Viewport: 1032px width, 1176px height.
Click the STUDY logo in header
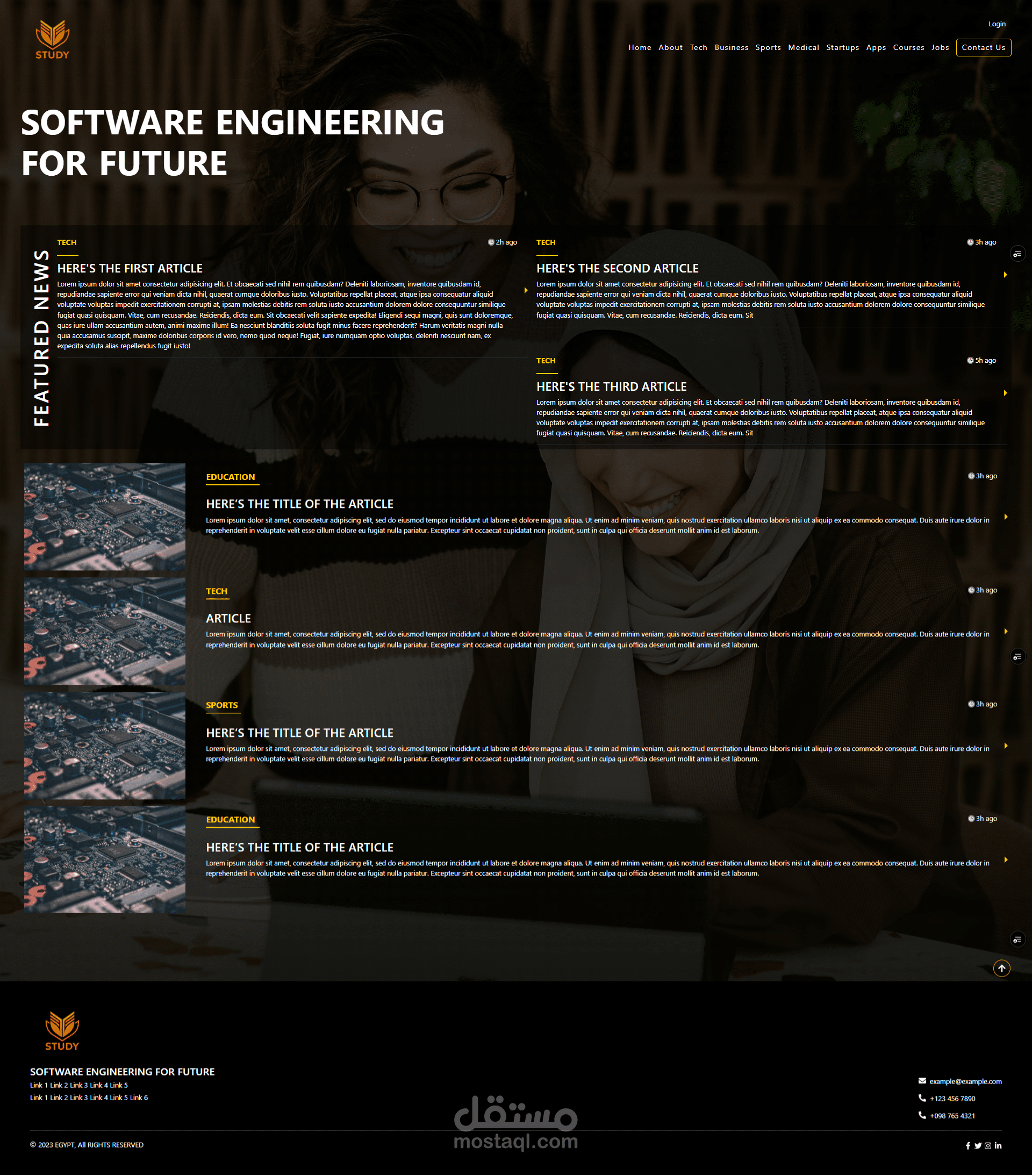(x=52, y=39)
